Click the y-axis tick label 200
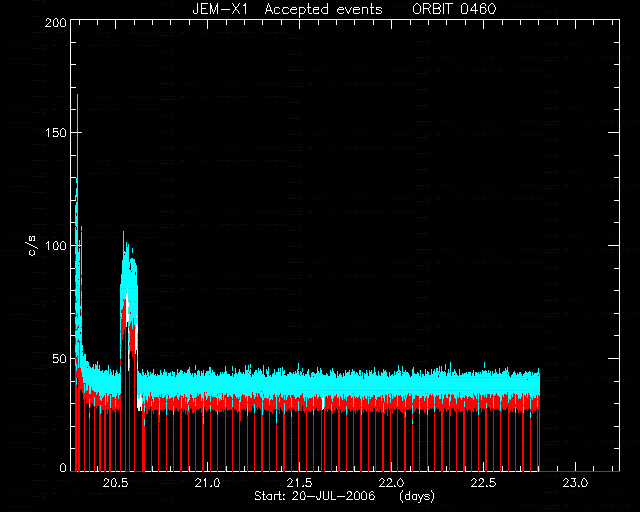Image resolution: width=640 pixels, height=512 pixels. tap(56, 23)
